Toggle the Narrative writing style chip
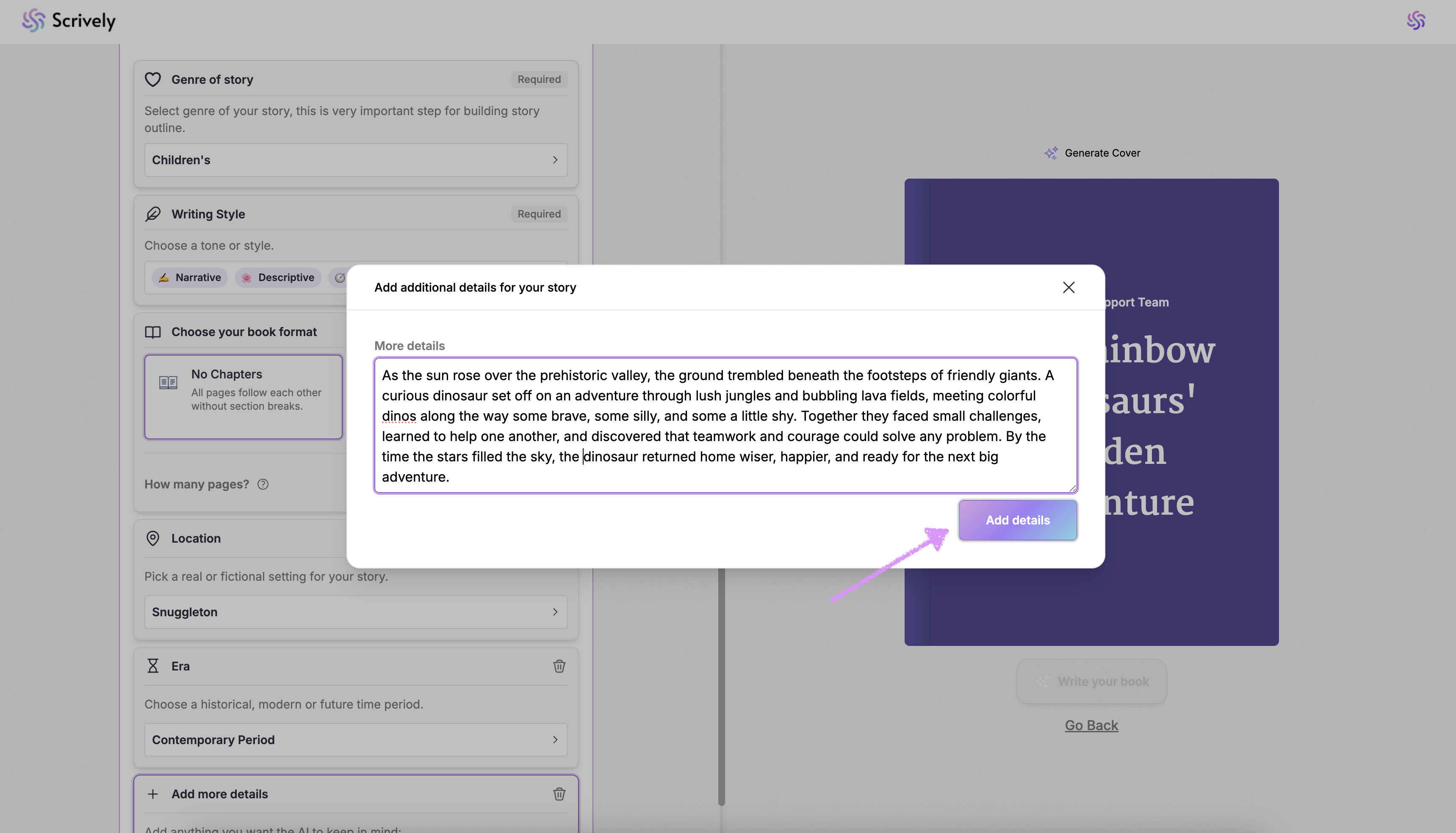Viewport: 1456px width, 833px height. tap(190, 278)
